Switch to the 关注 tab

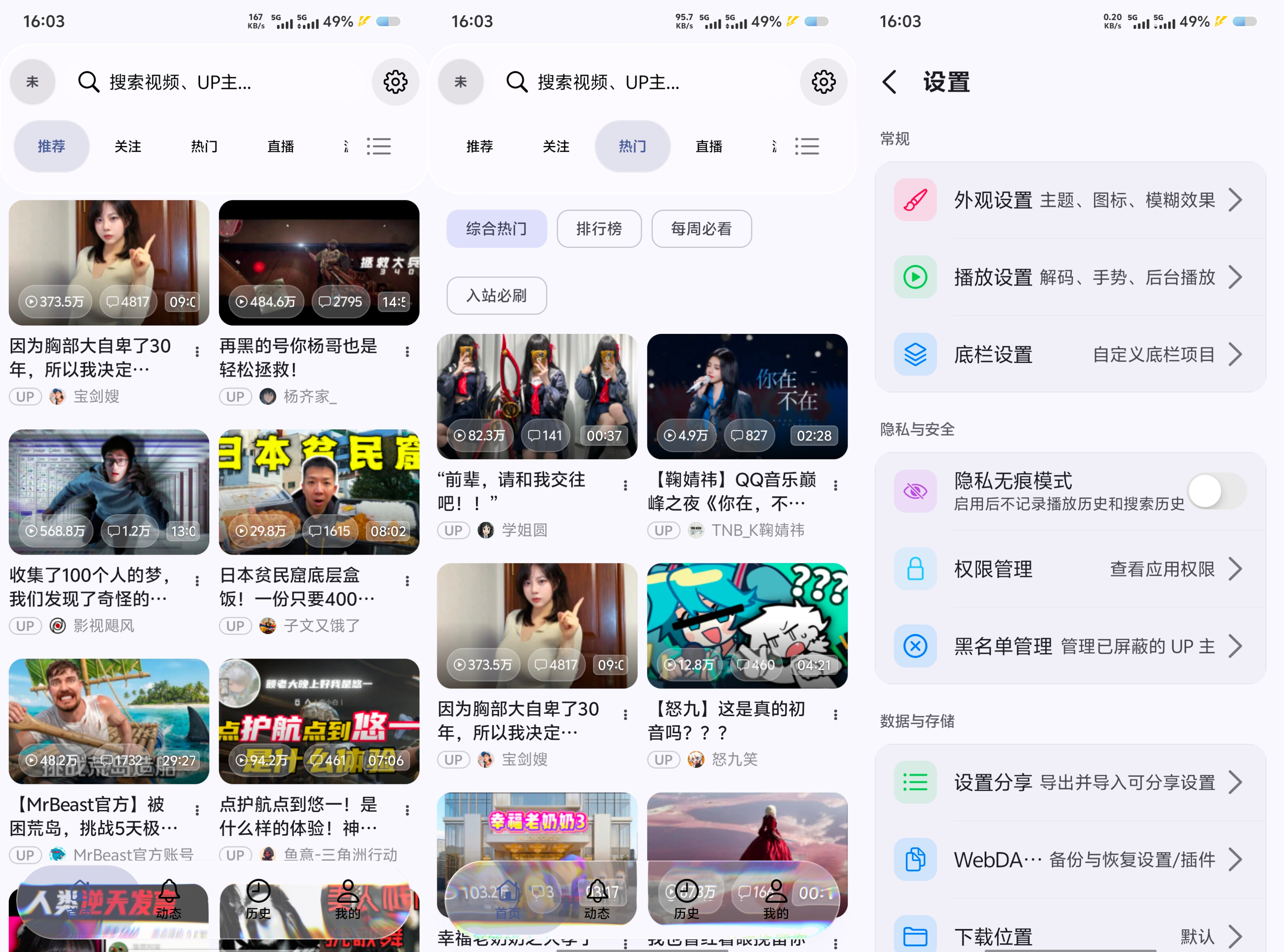pyautogui.click(x=128, y=146)
